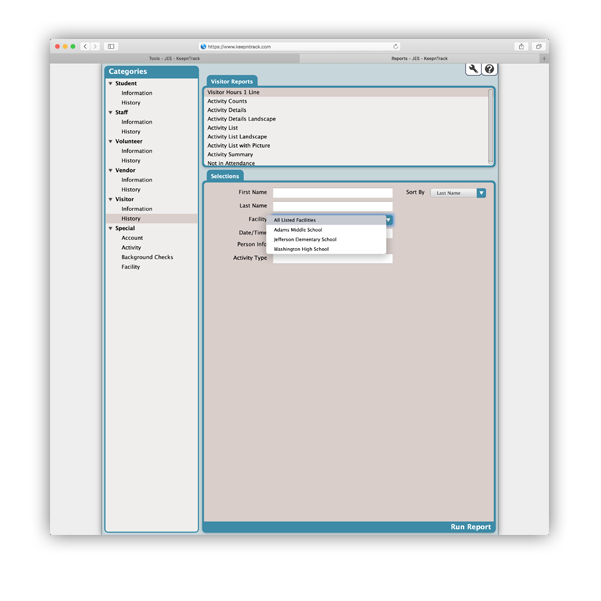Click the Visitor Reports list scrollbar
This screenshot has width=601, height=601.
tap(490, 126)
